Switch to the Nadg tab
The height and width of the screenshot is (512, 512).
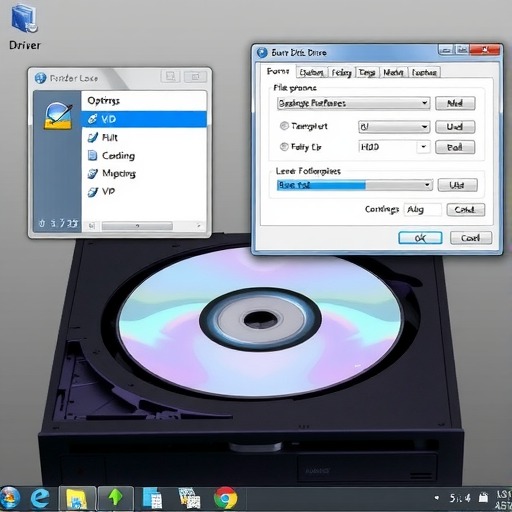pyautogui.click(x=393, y=72)
